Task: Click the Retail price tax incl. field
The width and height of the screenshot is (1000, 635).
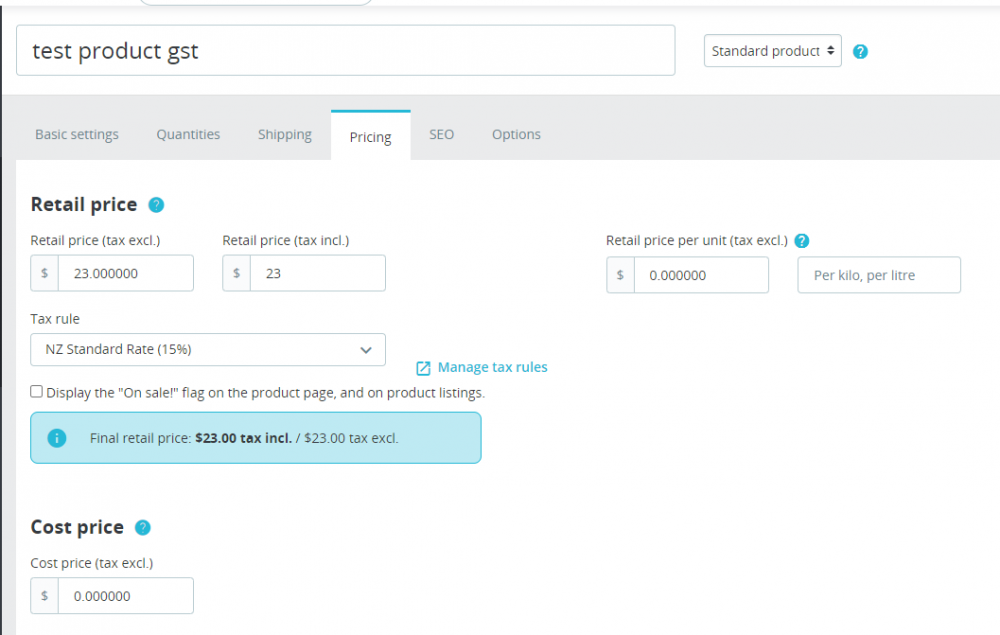Action: click(317, 273)
